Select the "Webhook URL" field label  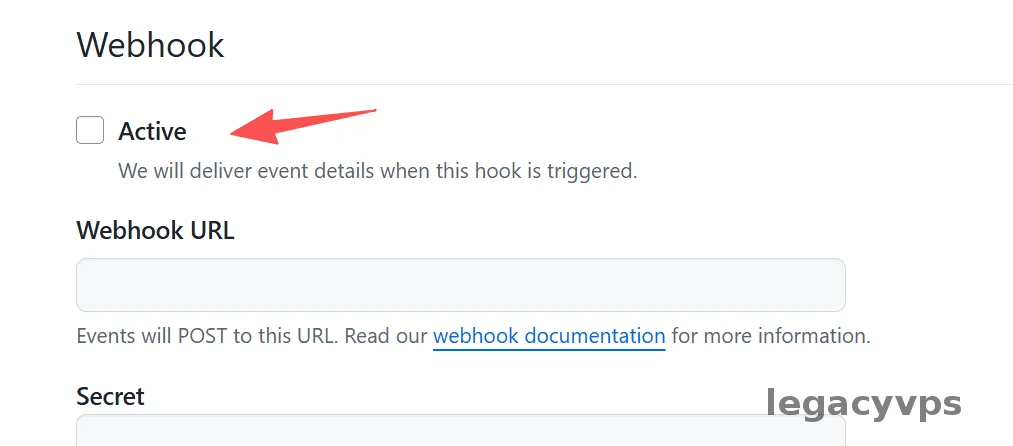[155, 230]
